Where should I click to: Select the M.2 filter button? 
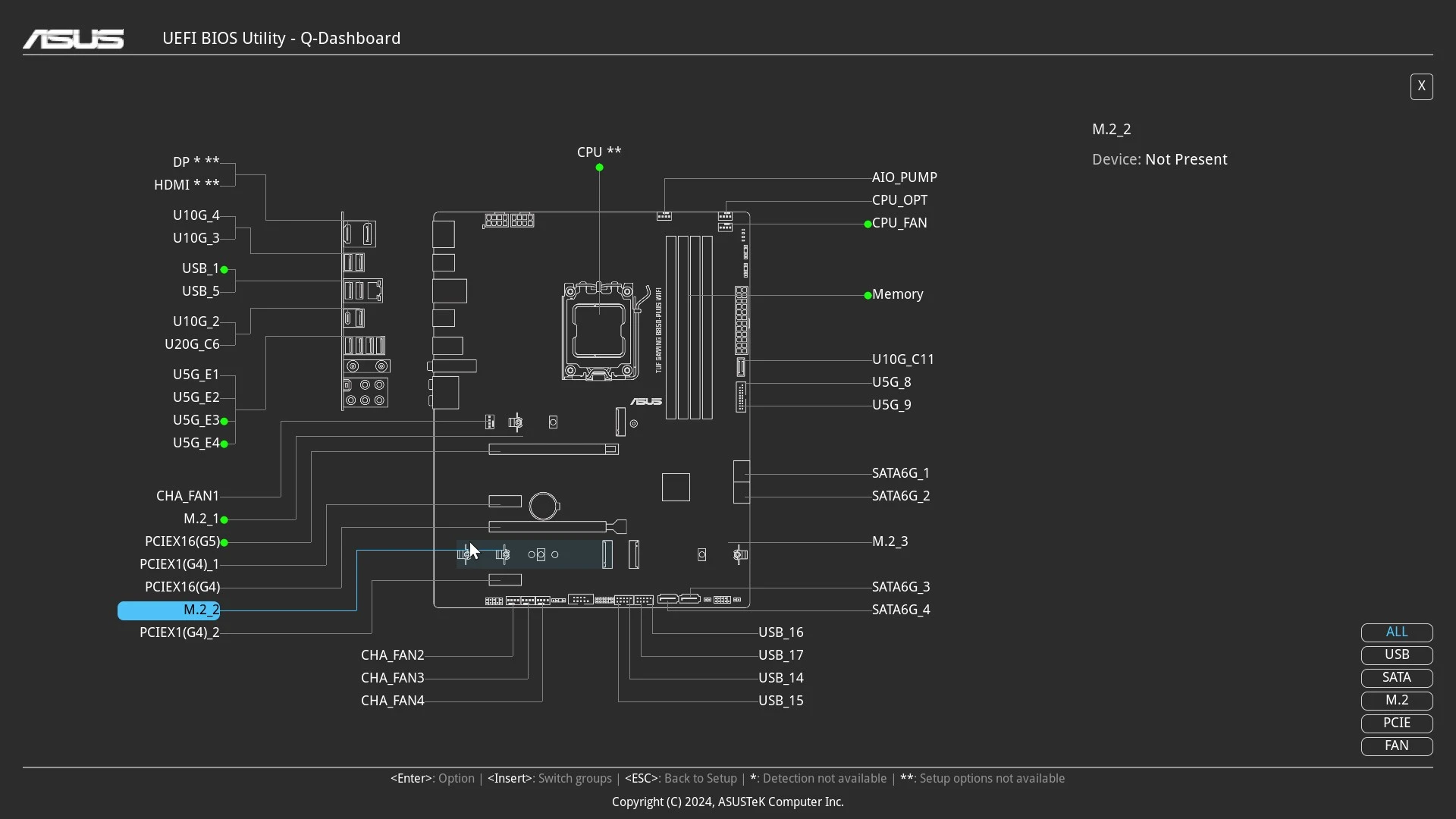[x=1396, y=701]
